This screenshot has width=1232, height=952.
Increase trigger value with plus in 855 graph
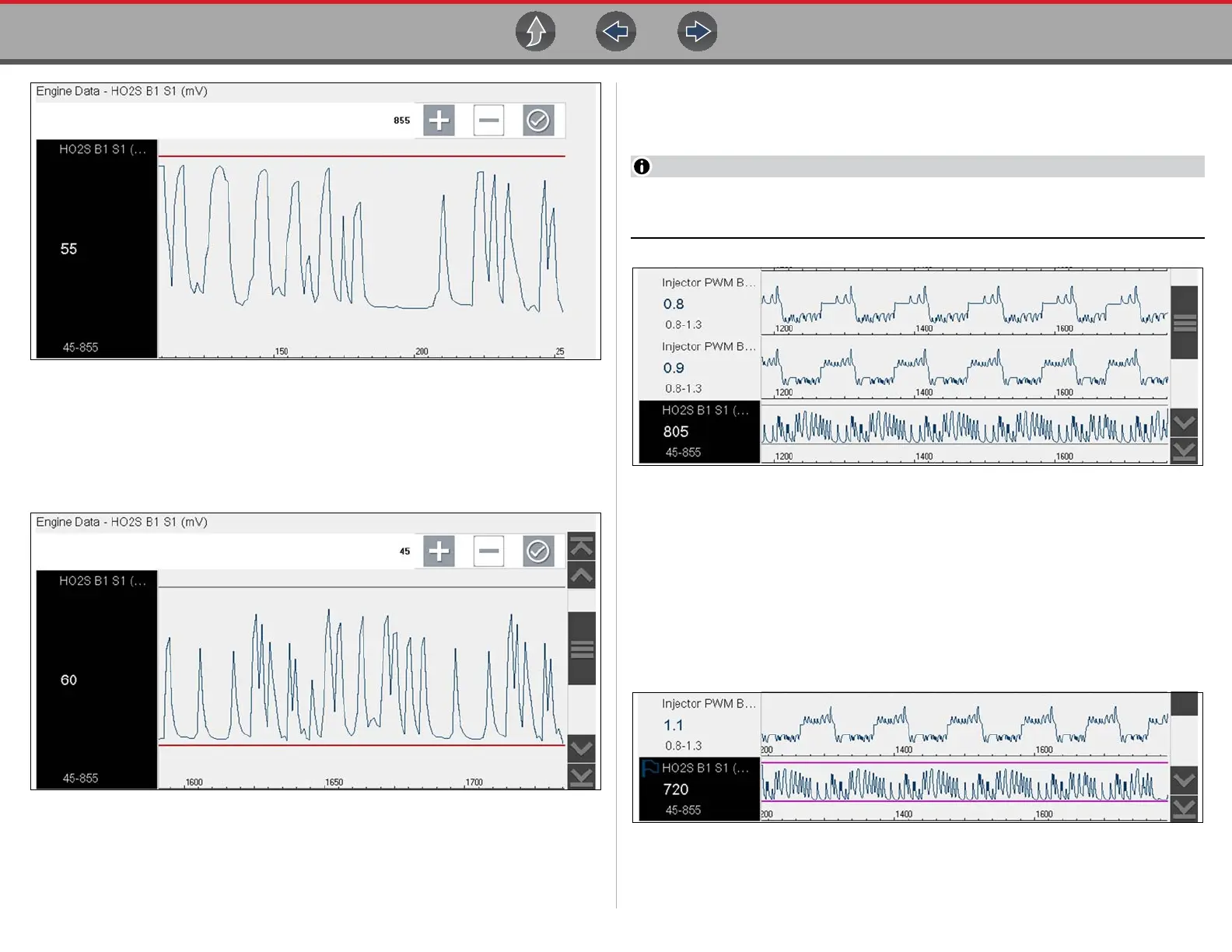(439, 121)
